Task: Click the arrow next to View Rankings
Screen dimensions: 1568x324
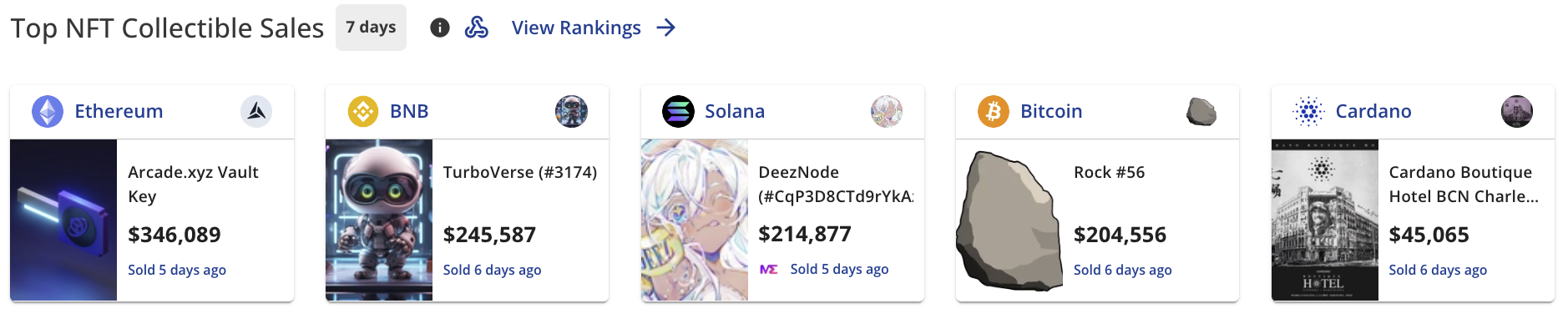Action: [665, 28]
